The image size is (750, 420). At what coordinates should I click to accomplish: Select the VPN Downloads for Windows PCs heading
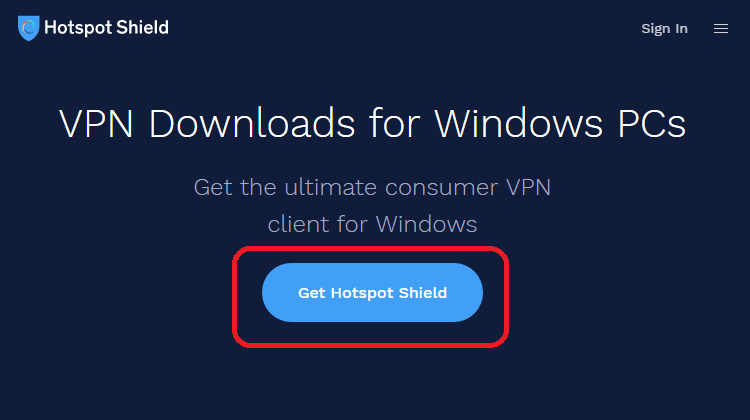[x=372, y=123]
